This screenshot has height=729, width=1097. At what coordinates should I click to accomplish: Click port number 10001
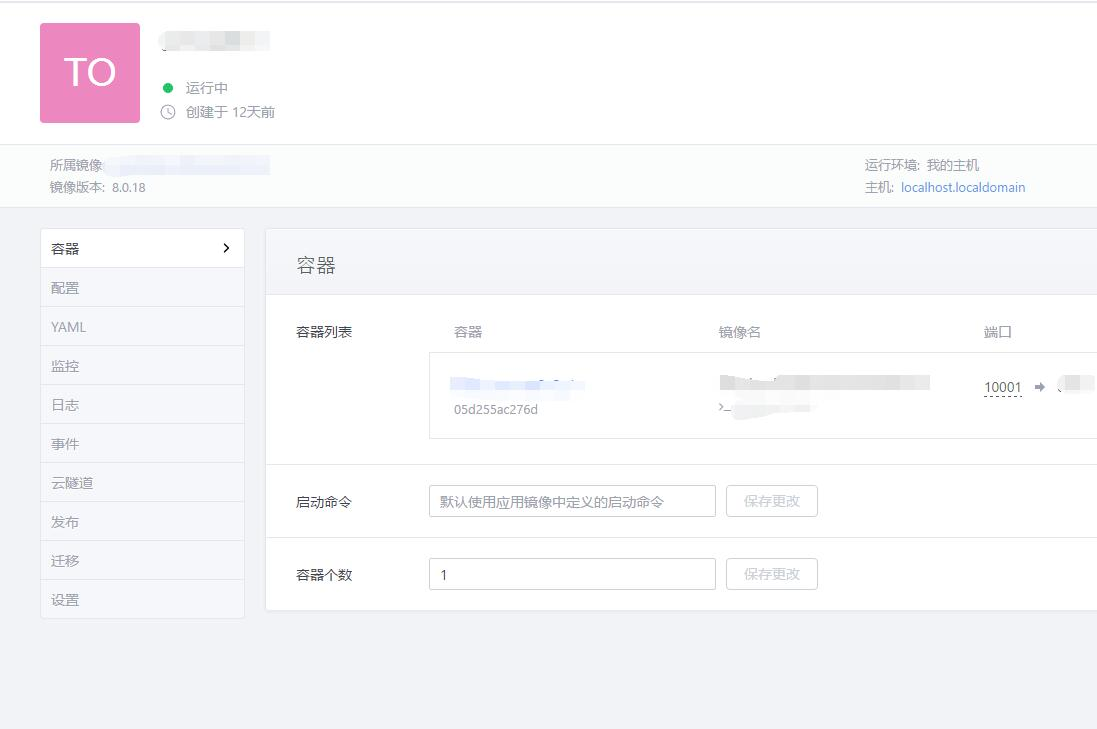[1003, 387]
